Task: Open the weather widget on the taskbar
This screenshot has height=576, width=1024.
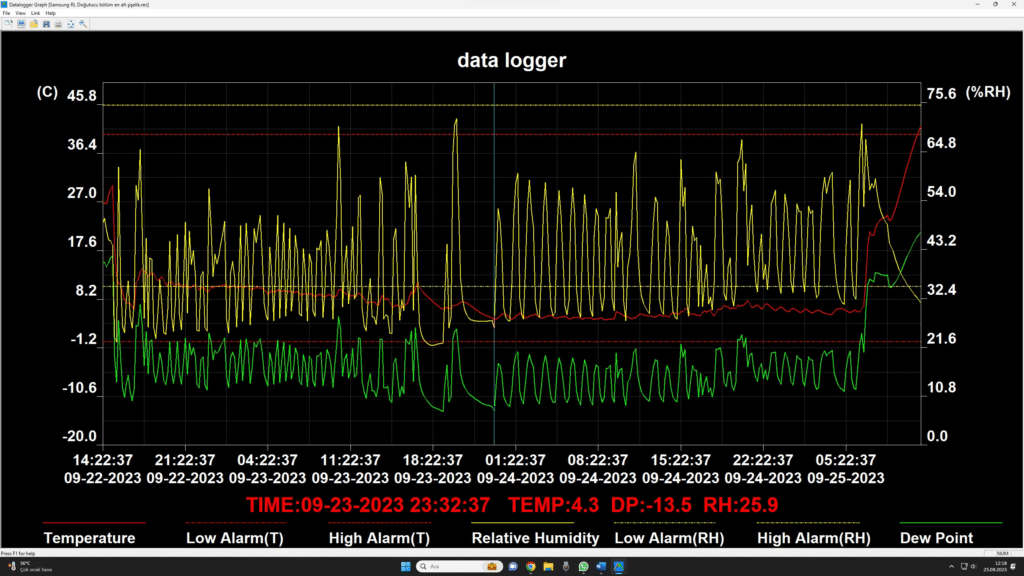Action: tap(29, 566)
